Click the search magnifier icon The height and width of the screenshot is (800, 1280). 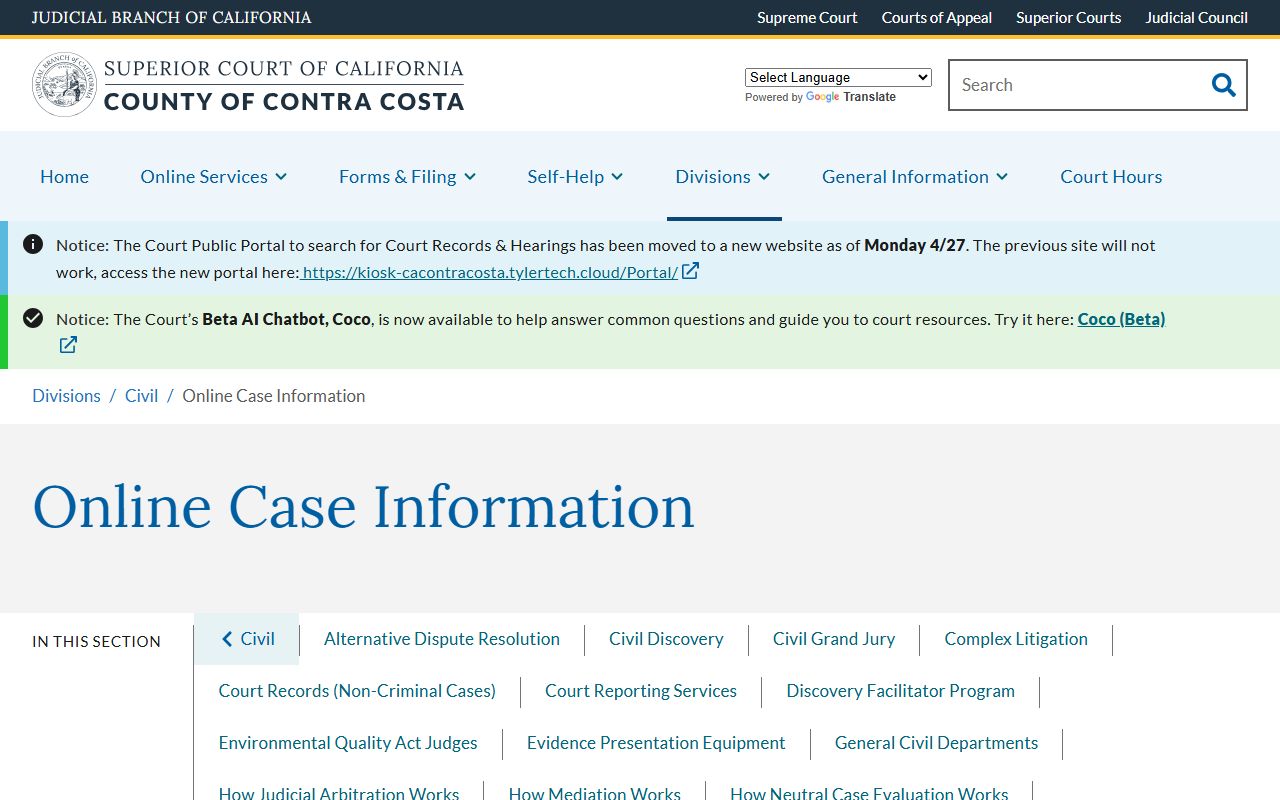(x=1223, y=85)
